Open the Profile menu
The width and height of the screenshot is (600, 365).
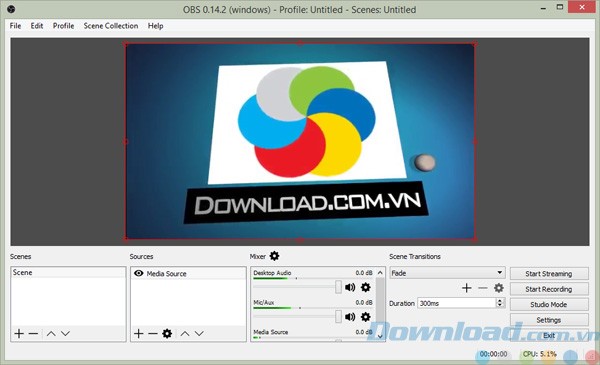64,26
